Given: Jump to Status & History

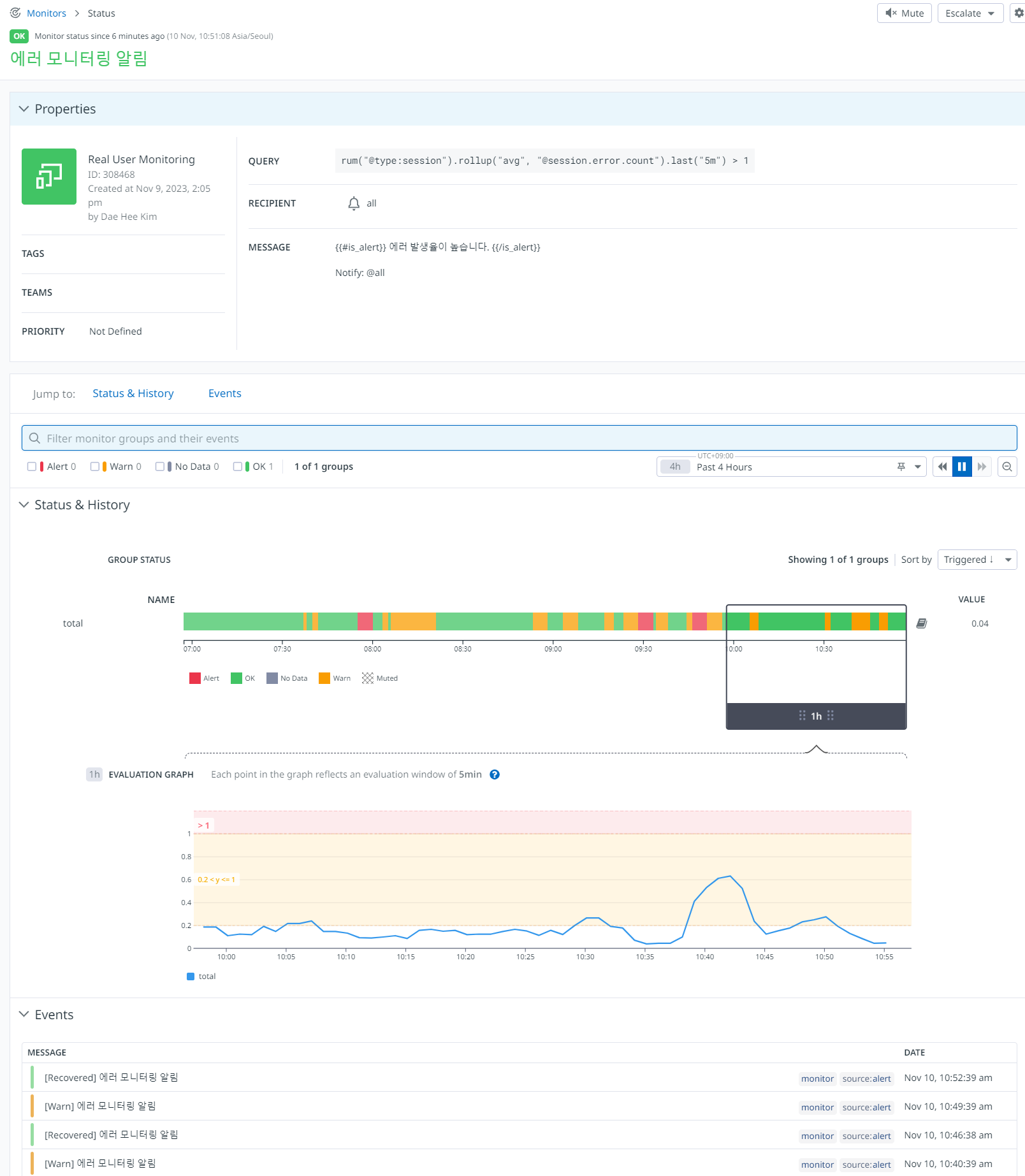Looking at the screenshot, I should click(133, 393).
